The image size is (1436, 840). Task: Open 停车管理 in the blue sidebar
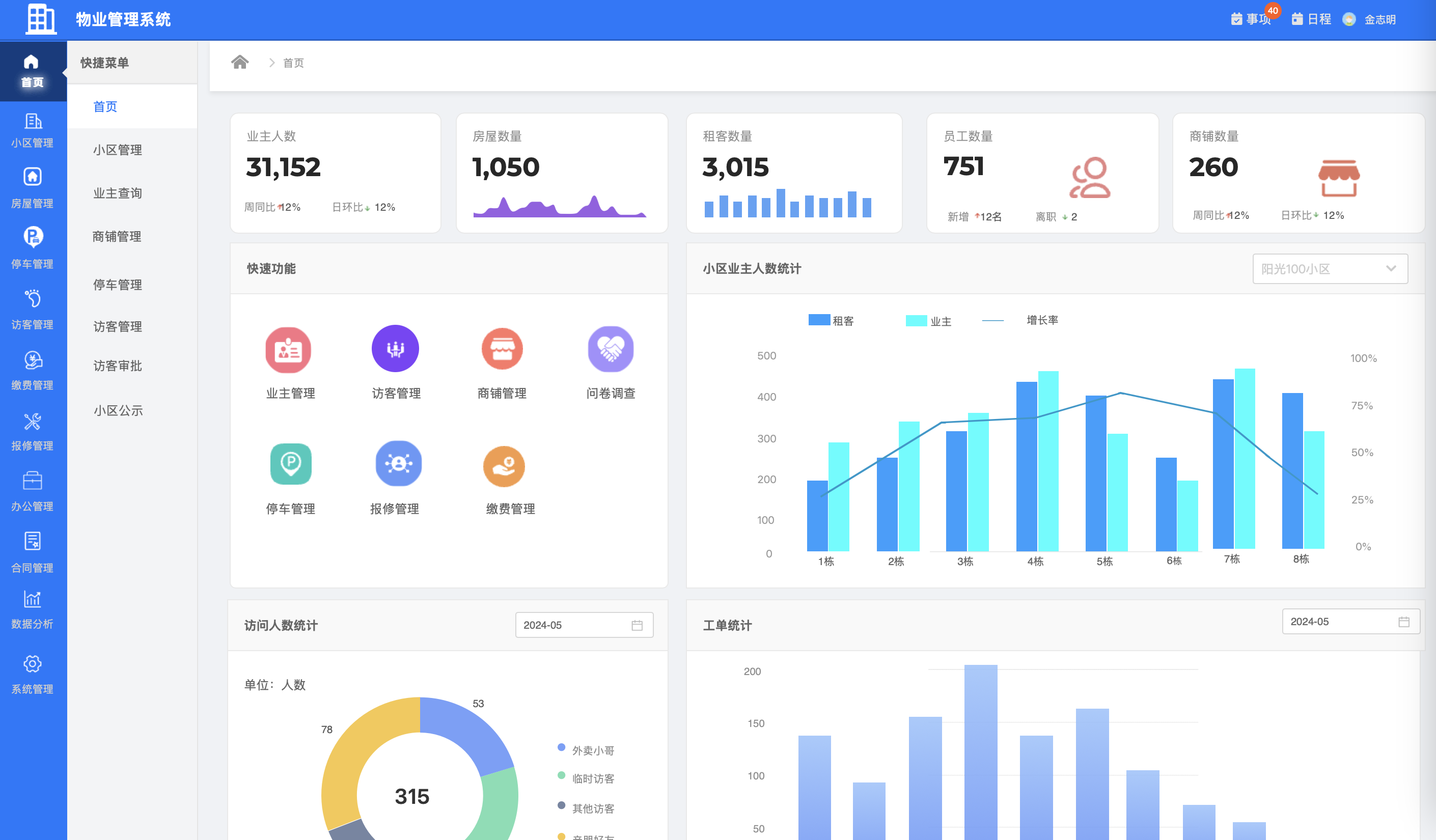click(33, 248)
